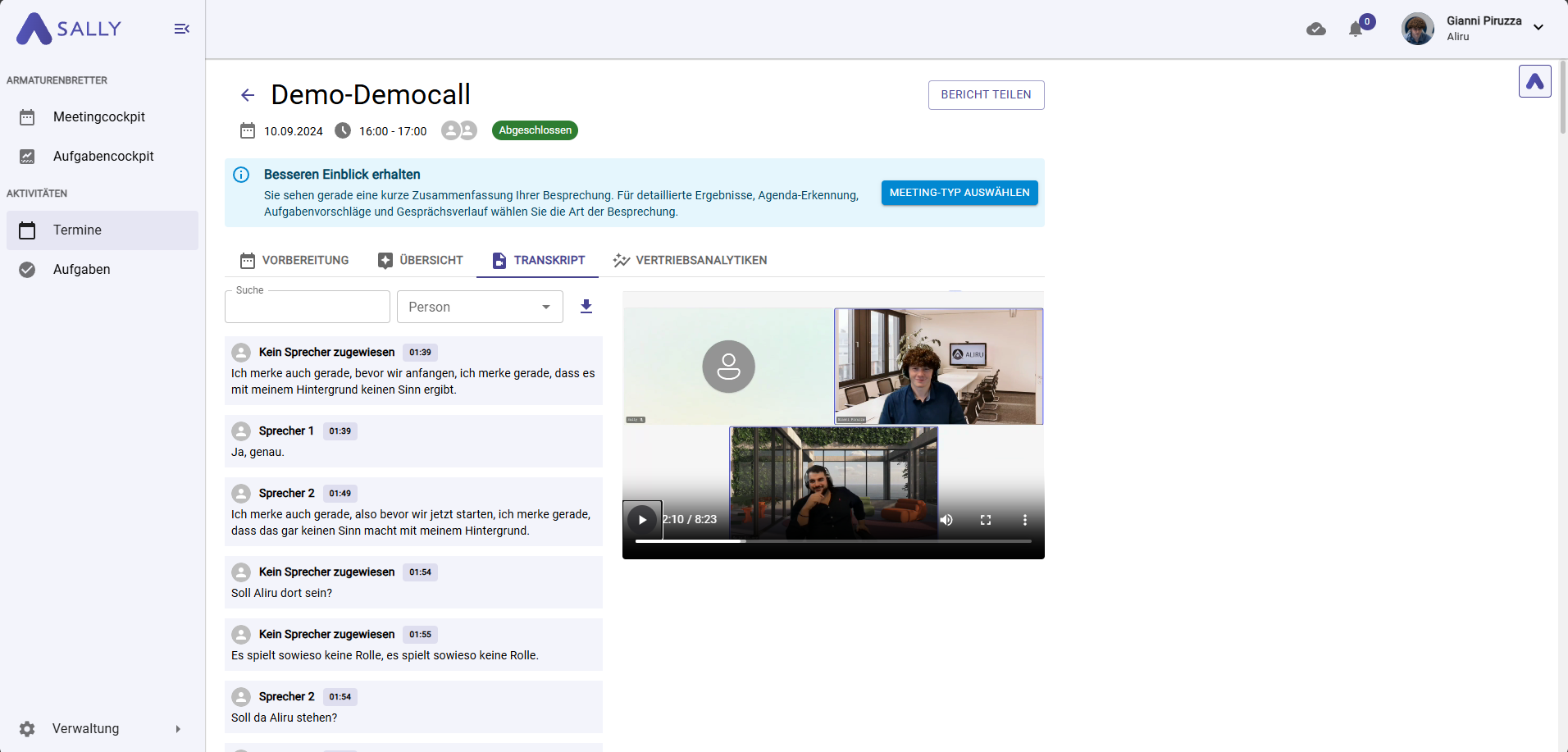Viewport: 1568px width, 752px height.
Task: Switch to the Übersicht tab
Action: pos(420,260)
